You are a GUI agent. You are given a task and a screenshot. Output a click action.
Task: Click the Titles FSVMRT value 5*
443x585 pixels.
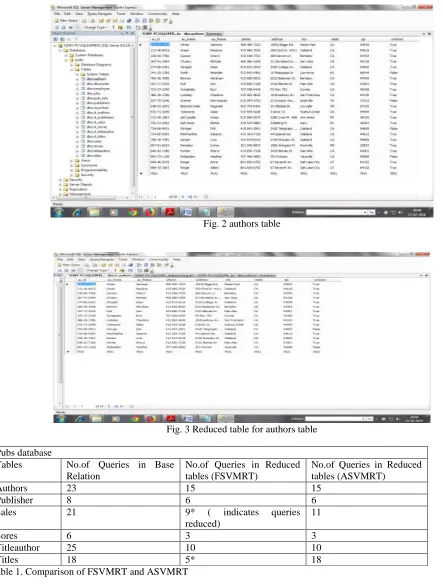(x=190, y=560)
